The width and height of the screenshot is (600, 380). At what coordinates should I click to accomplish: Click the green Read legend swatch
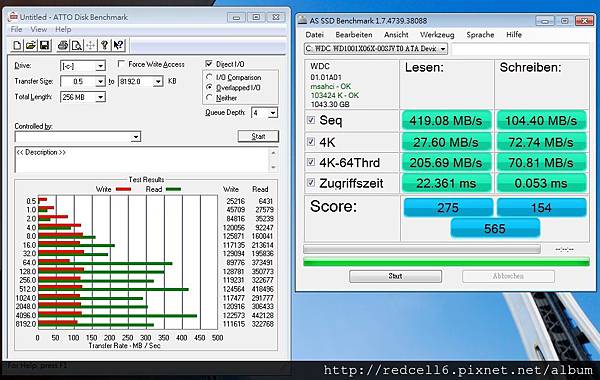click(x=173, y=189)
